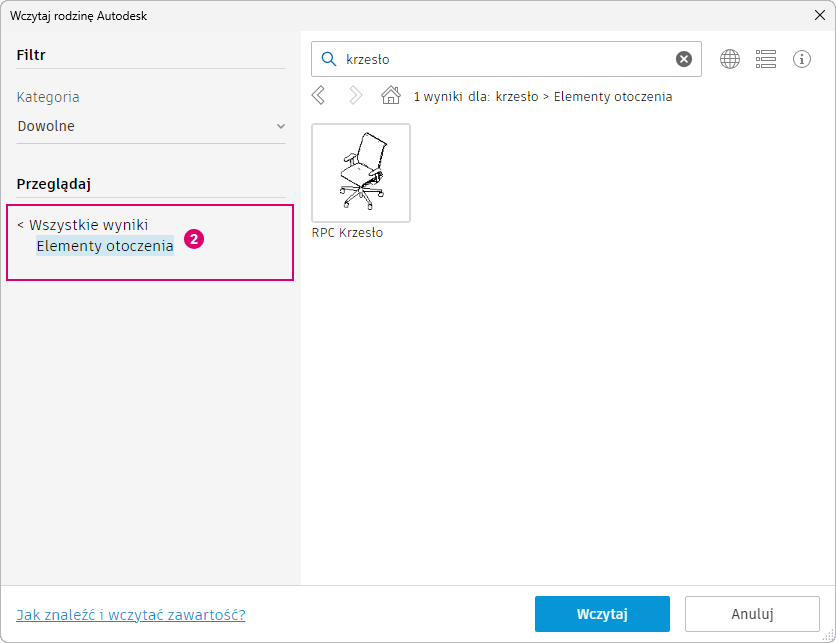Close the Wczytaj rodzinę Autodesk dialog
This screenshot has width=836, height=643.
820,15
